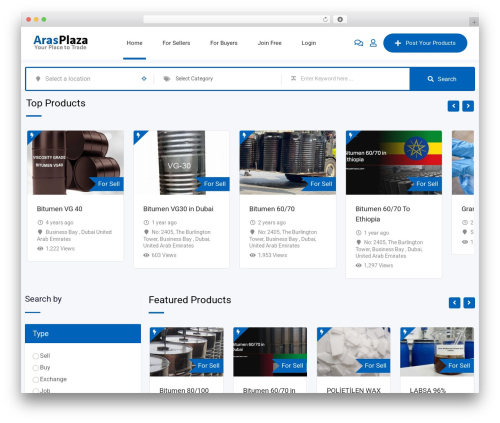Click the For Sell ribbon on POLİETİLEN WAX
The image size is (500, 423).
tap(373, 366)
